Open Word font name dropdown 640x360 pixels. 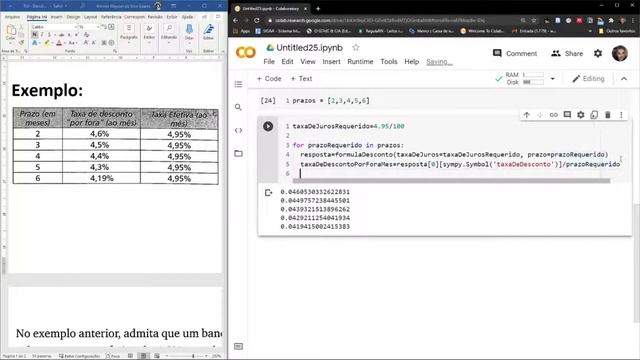[x=76, y=27]
